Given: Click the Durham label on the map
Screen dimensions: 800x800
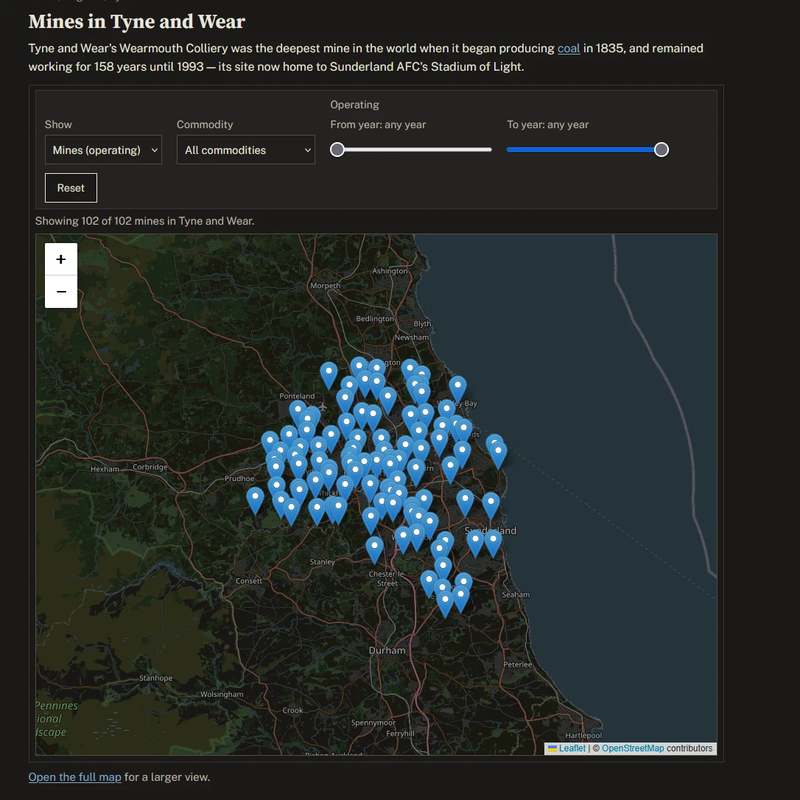Looking at the screenshot, I should pyautogui.click(x=387, y=651).
